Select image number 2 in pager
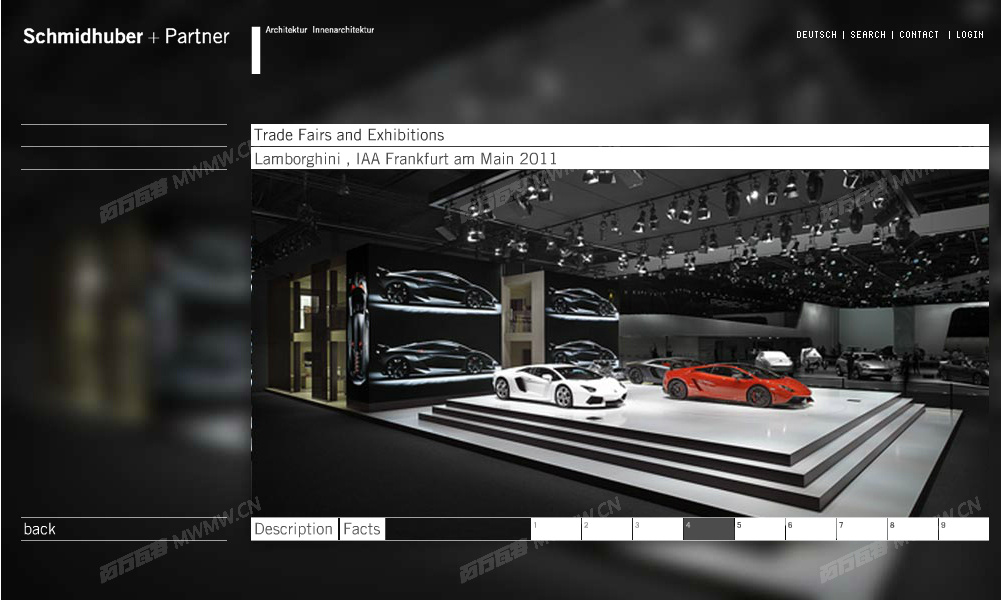 pyautogui.click(x=607, y=529)
